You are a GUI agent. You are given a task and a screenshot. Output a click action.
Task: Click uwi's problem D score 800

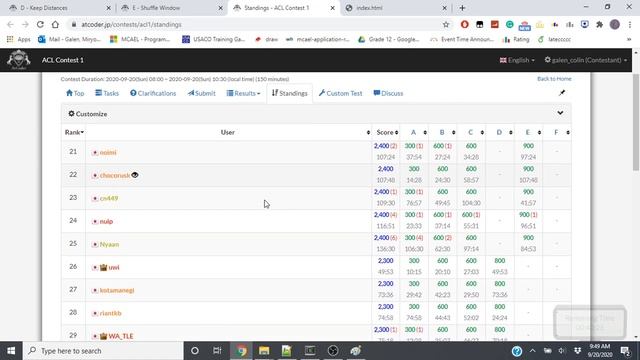click(x=500, y=260)
